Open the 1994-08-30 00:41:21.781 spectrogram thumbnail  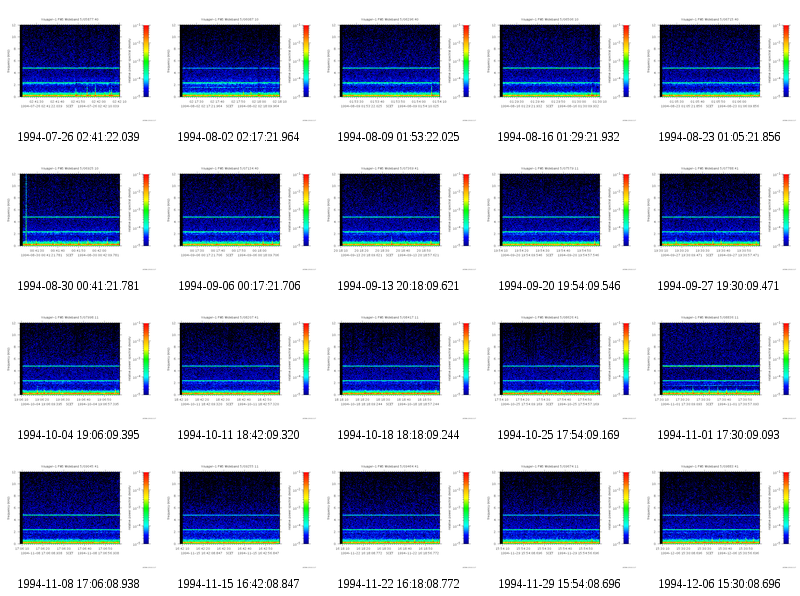79,218
